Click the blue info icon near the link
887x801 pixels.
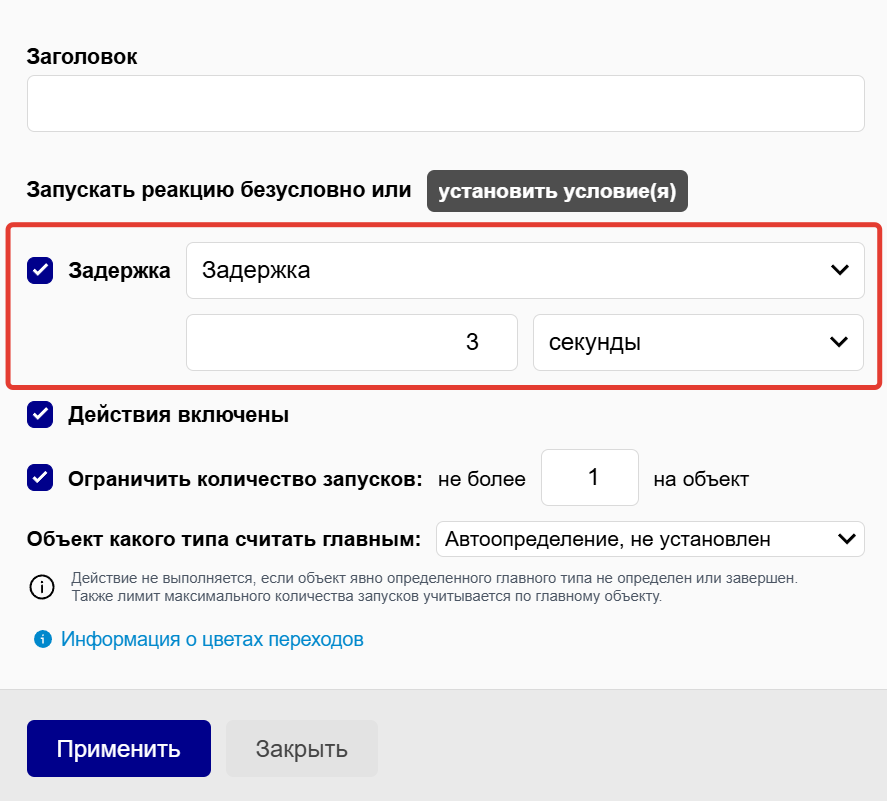[42, 639]
